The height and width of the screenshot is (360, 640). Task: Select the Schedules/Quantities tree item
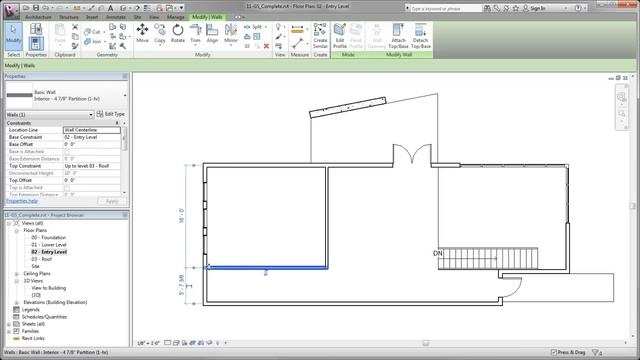pos(44,317)
